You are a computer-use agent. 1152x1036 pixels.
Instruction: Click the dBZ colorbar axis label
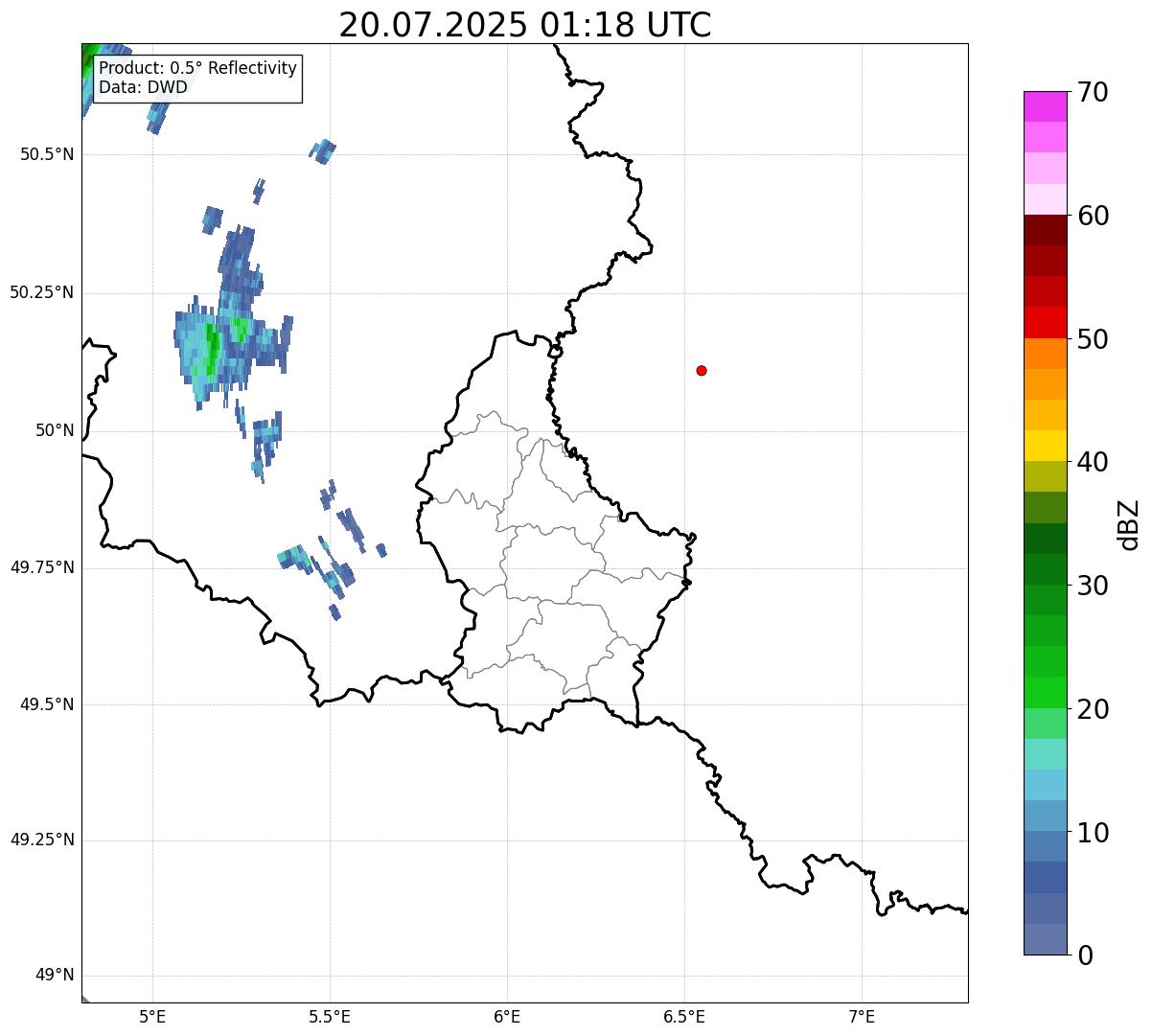click(1129, 523)
